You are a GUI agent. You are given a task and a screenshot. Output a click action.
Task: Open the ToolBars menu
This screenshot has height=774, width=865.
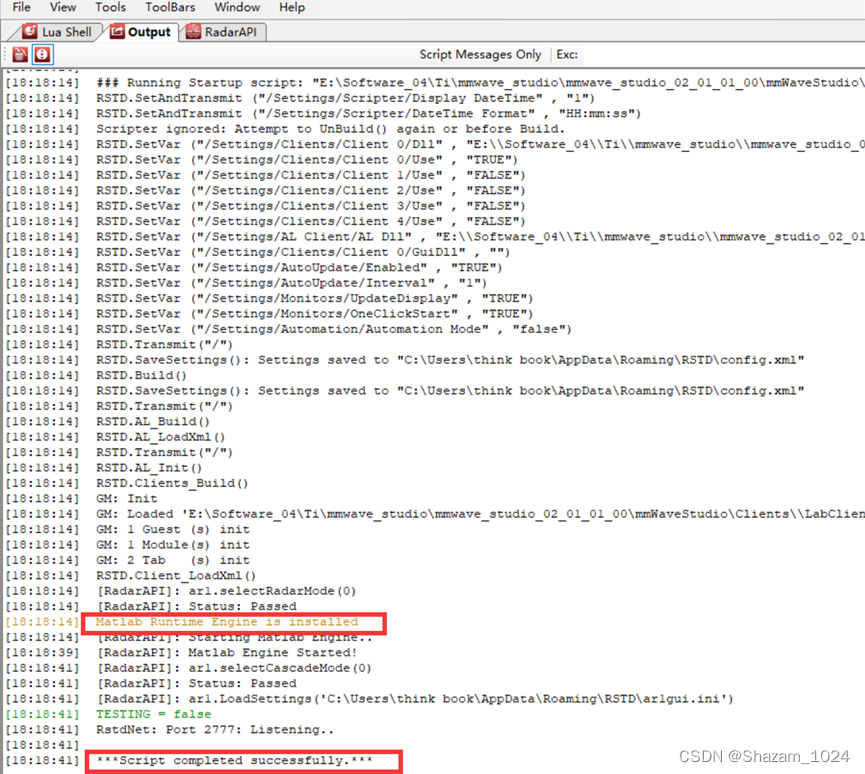(x=170, y=7)
